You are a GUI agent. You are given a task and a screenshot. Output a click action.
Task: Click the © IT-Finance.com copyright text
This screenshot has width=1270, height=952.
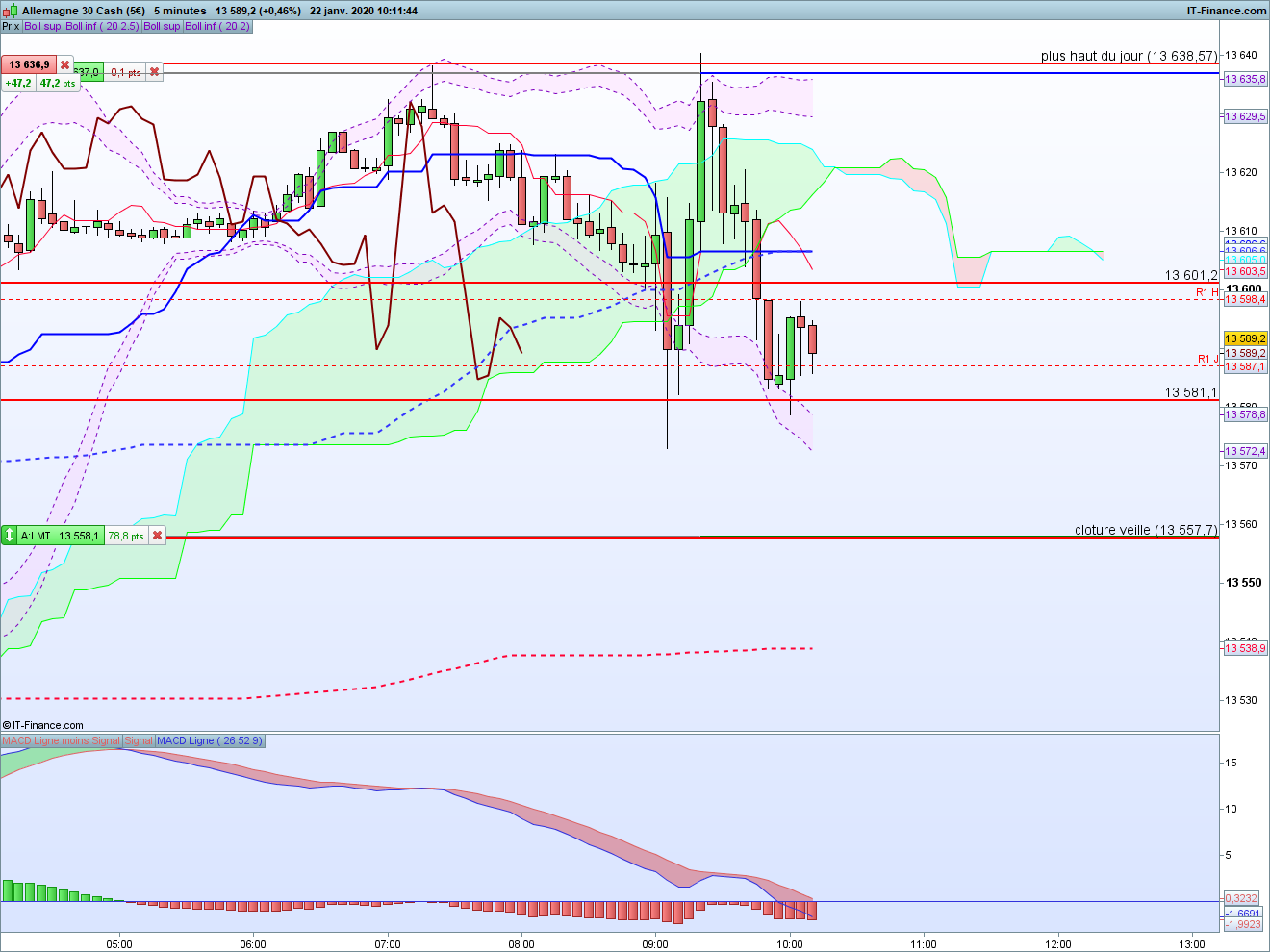[43, 725]
